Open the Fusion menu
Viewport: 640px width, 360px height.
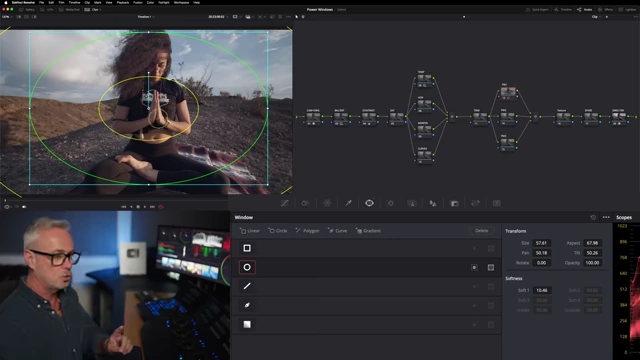(138, 2)
